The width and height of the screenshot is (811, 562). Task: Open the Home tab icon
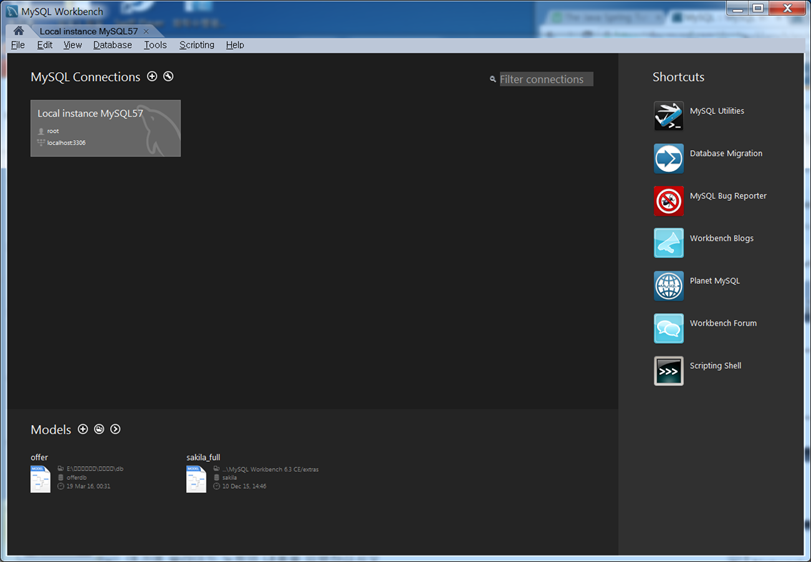point(18,31)
